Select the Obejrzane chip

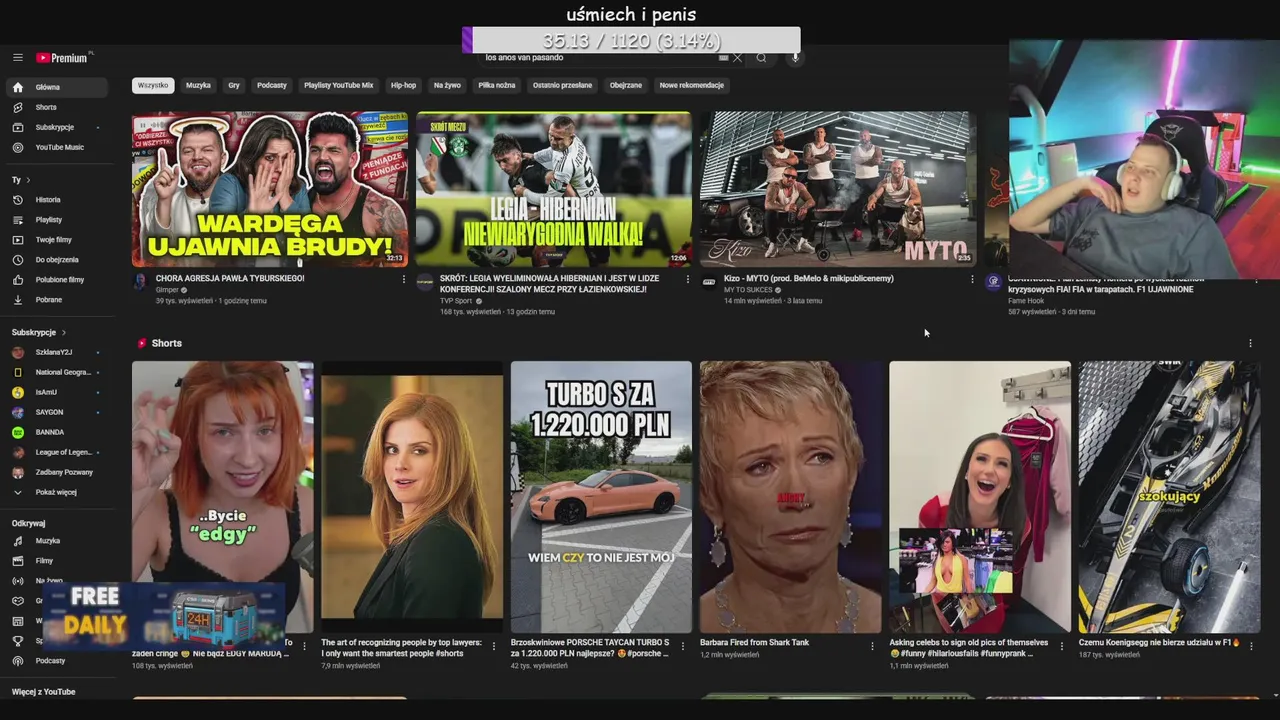tap(626, 85)
